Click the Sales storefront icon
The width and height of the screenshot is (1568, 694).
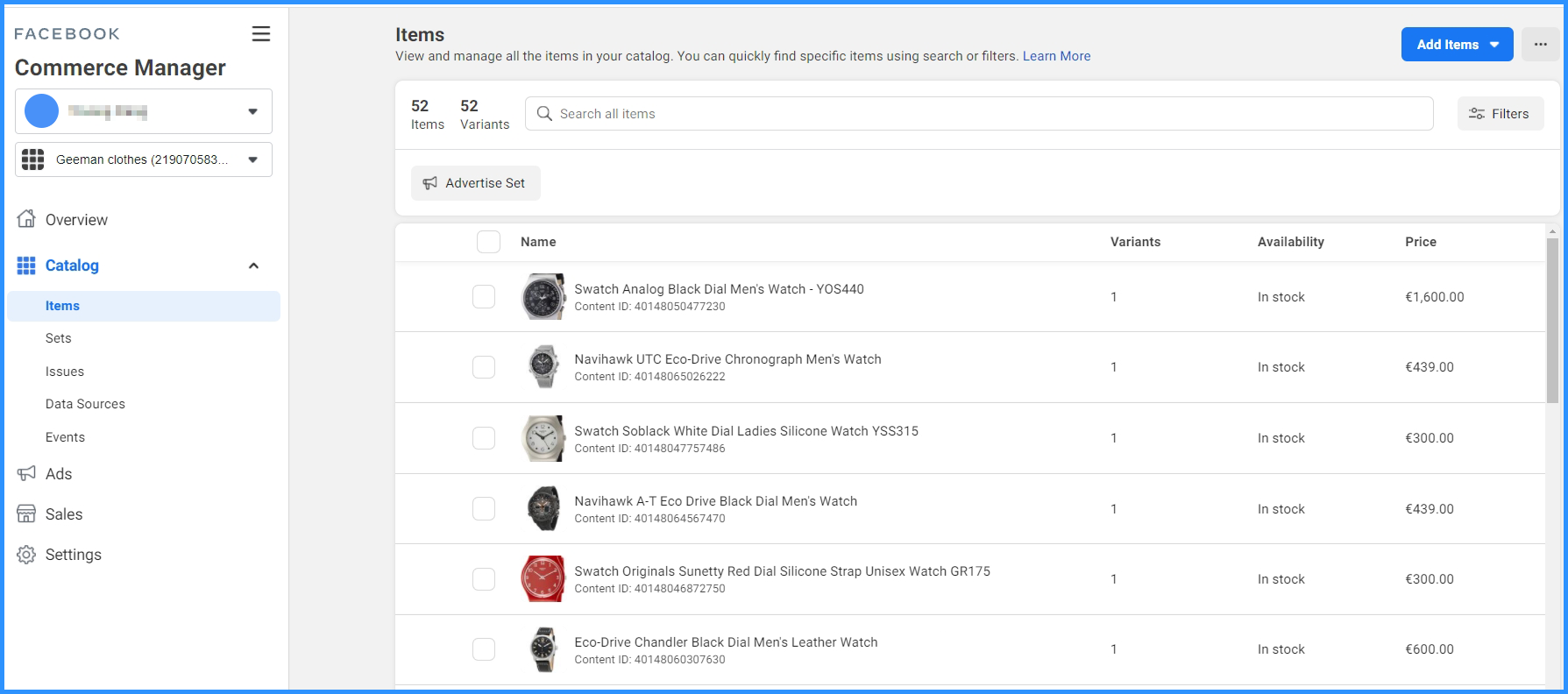click(26, 514)
